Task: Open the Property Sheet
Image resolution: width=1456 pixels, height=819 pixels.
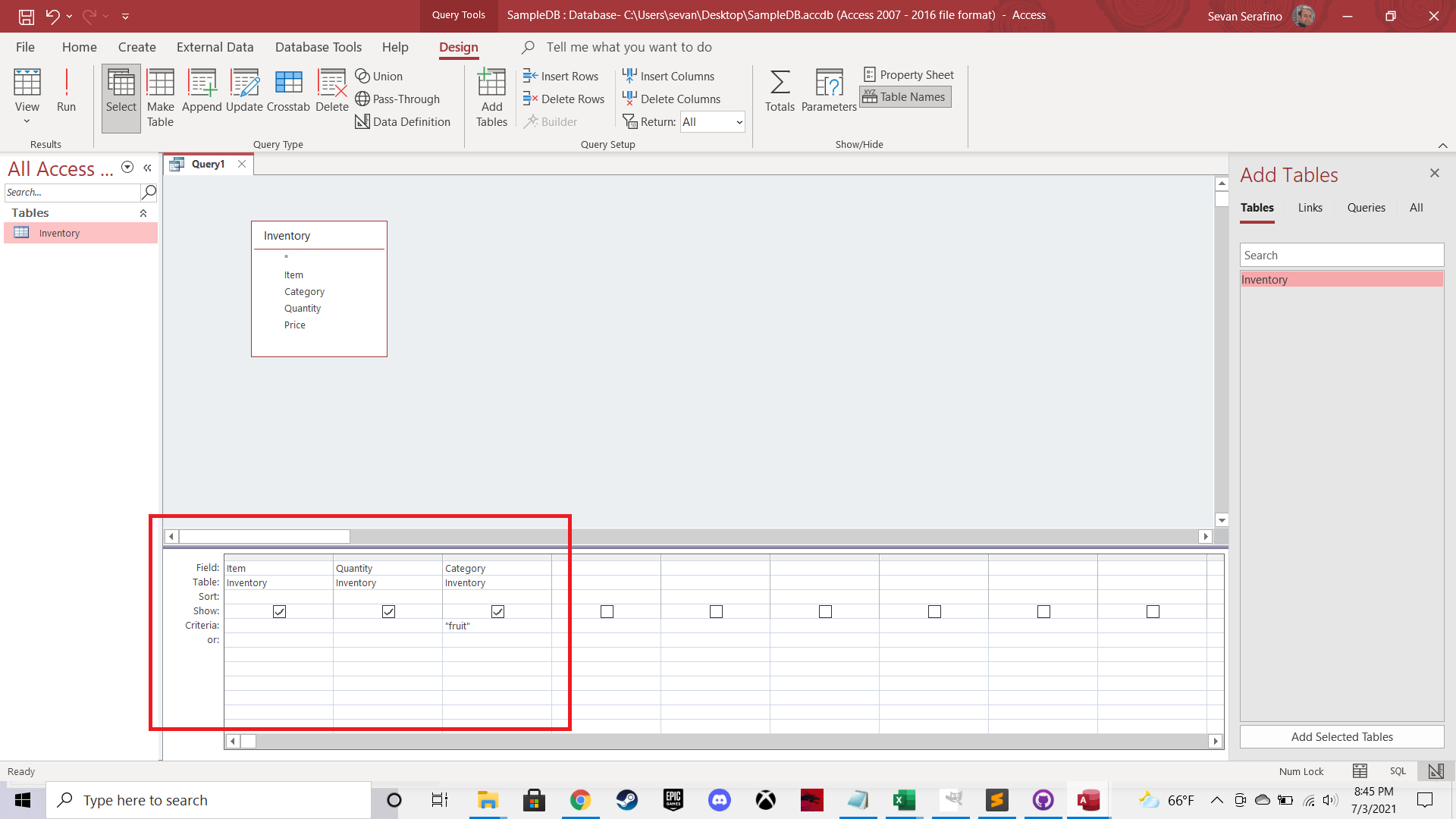Action: (x=908, y=74)
